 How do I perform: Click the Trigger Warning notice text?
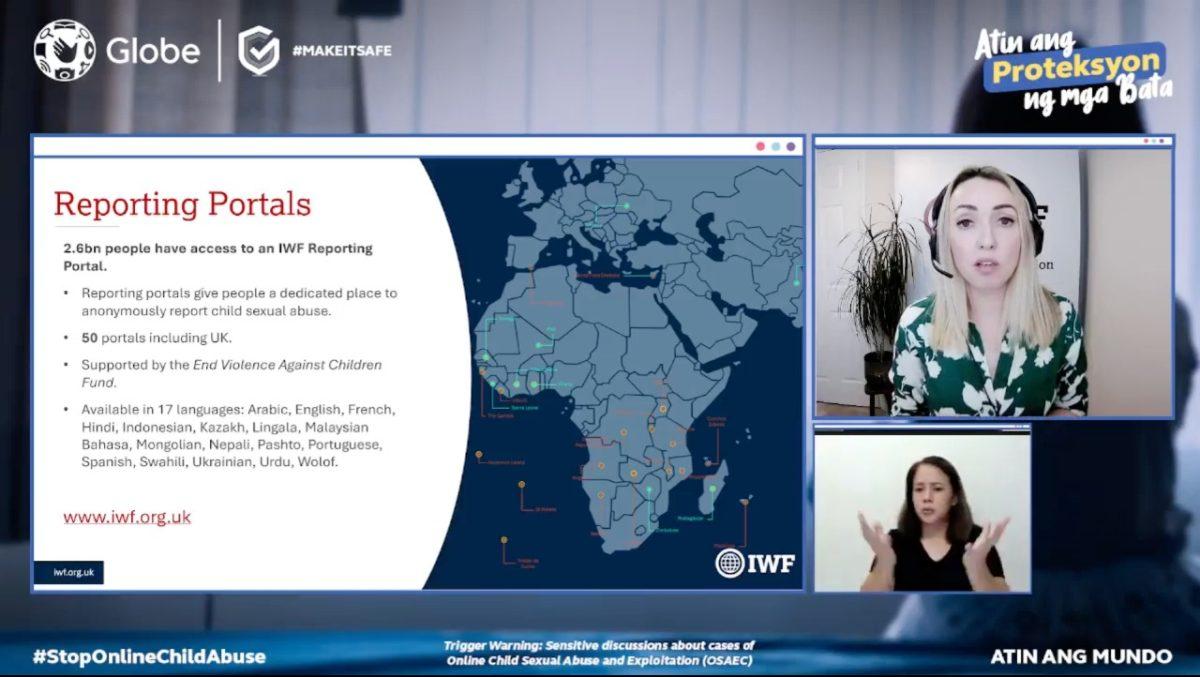pyautogui.click(x=600, y=653)
